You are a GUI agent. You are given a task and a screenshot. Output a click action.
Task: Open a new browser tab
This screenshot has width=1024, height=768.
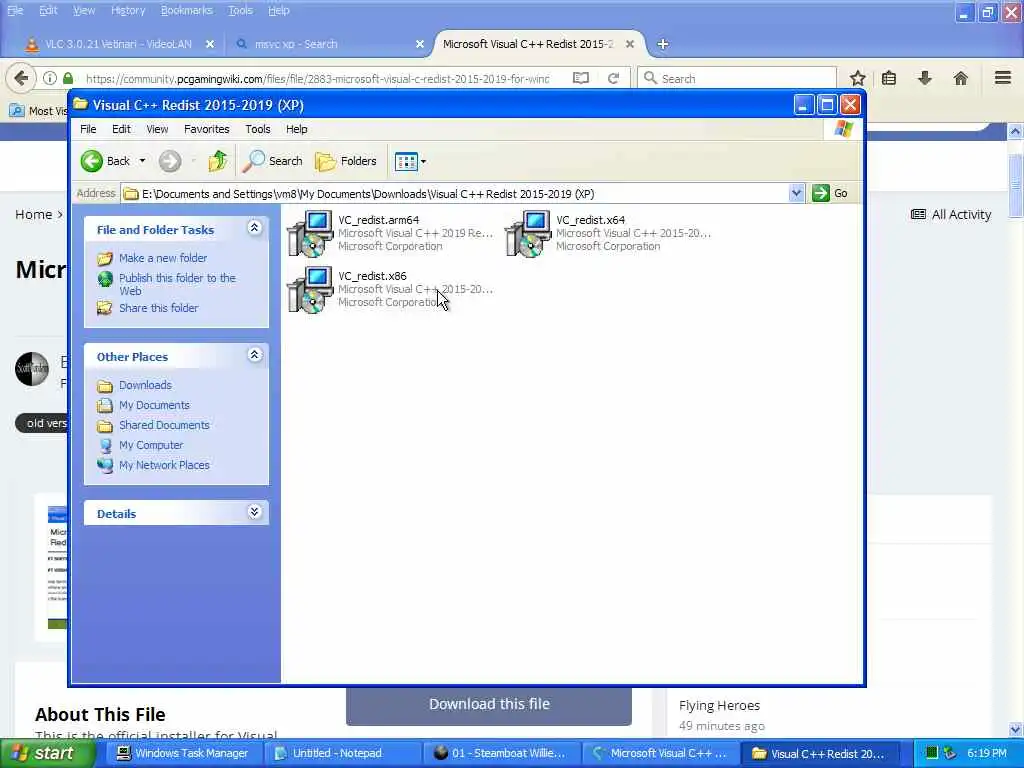pyautogui.click(x=663, y=44)
